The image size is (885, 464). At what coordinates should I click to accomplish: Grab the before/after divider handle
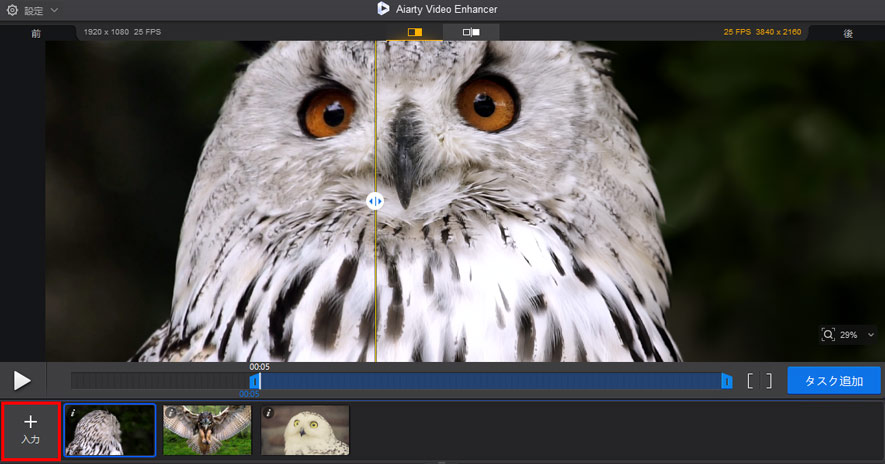pos(375,200)
